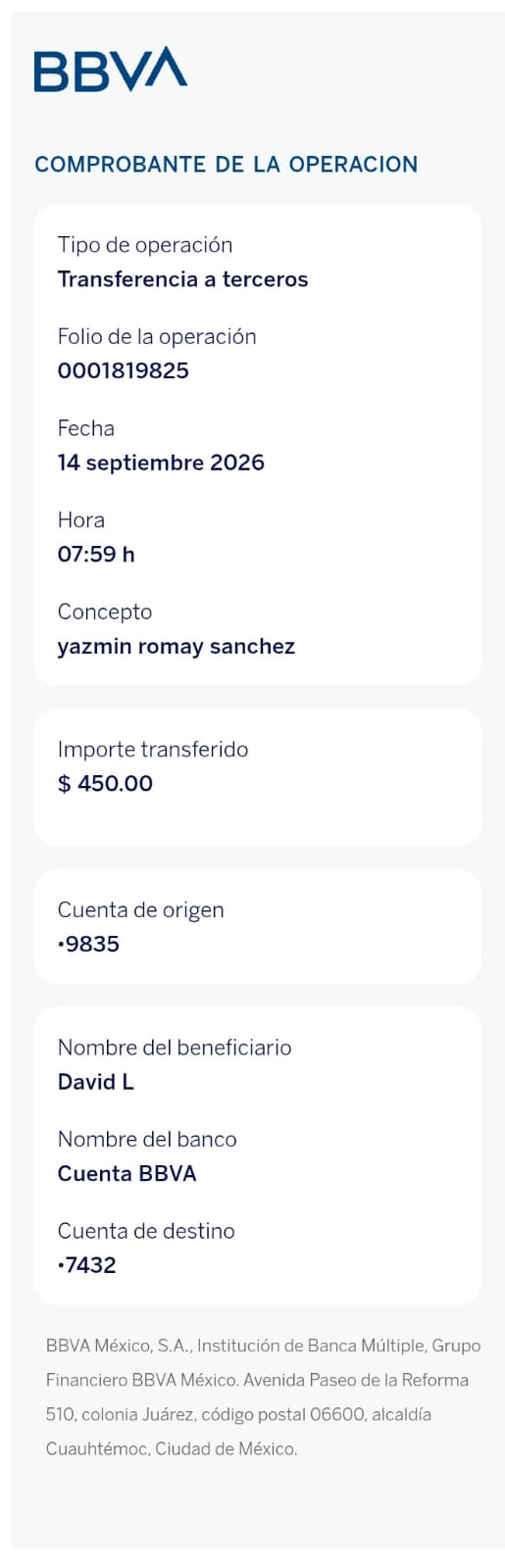
Task: Select the Cuenta de destino label
Action: [x=146, y=1231]
